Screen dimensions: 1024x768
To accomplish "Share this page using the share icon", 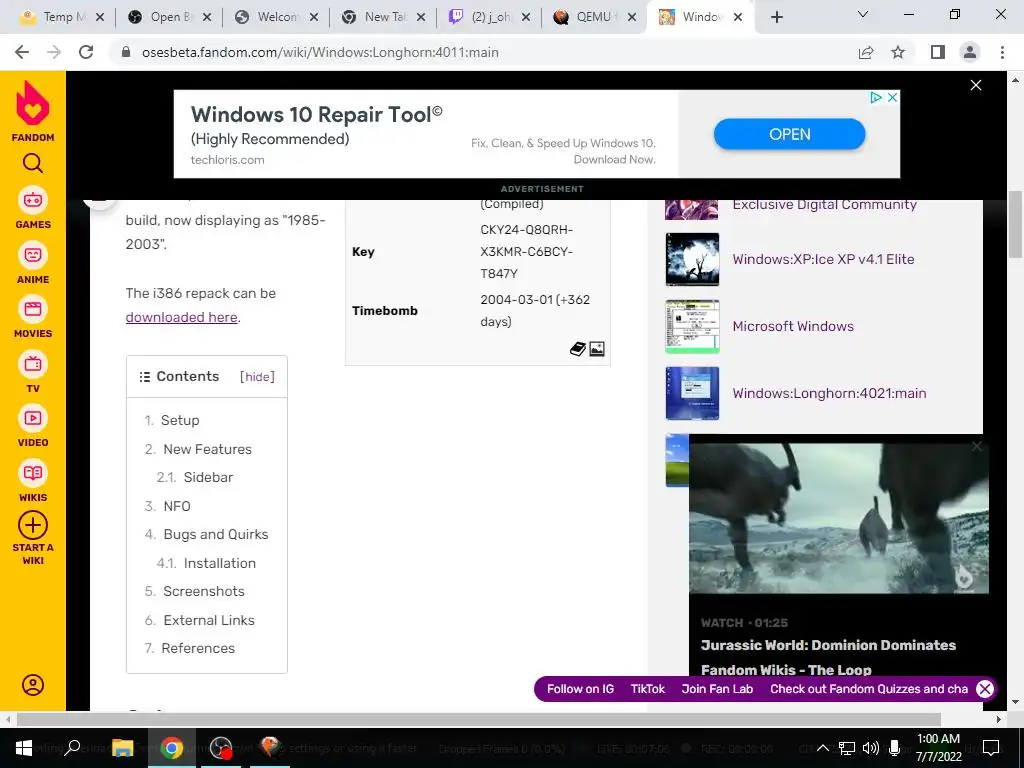I will pyautogui.click(x=866, y=52).
